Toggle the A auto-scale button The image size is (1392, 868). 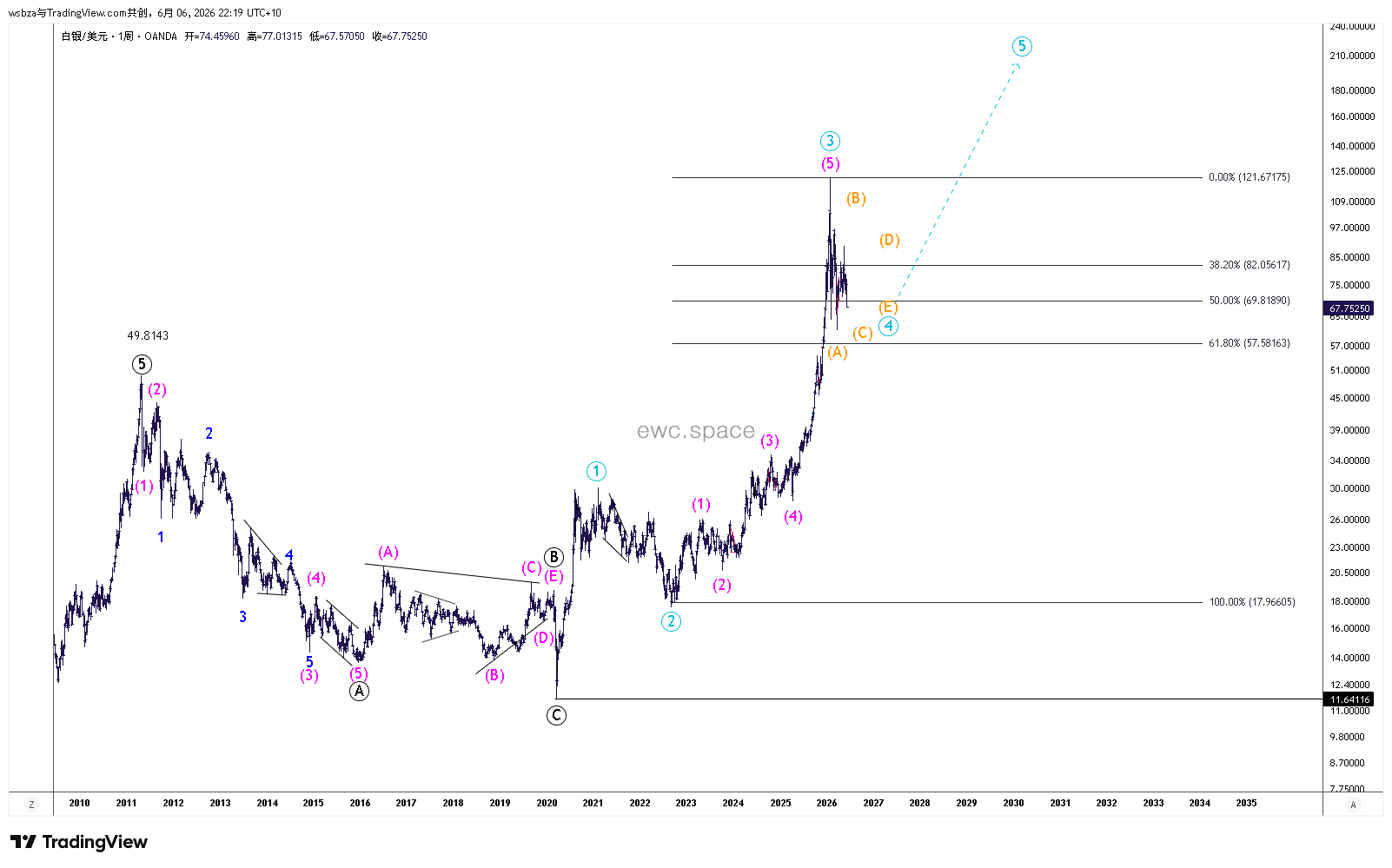click(1353, 805)
